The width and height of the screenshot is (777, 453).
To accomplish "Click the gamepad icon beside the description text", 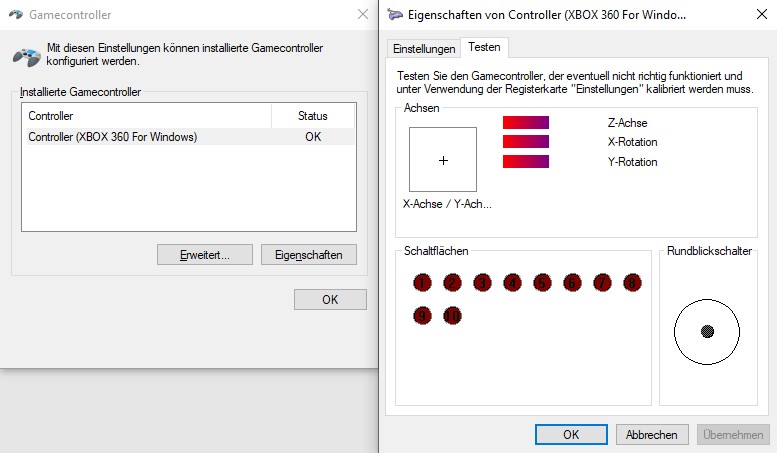I will (x=27, y=57).
